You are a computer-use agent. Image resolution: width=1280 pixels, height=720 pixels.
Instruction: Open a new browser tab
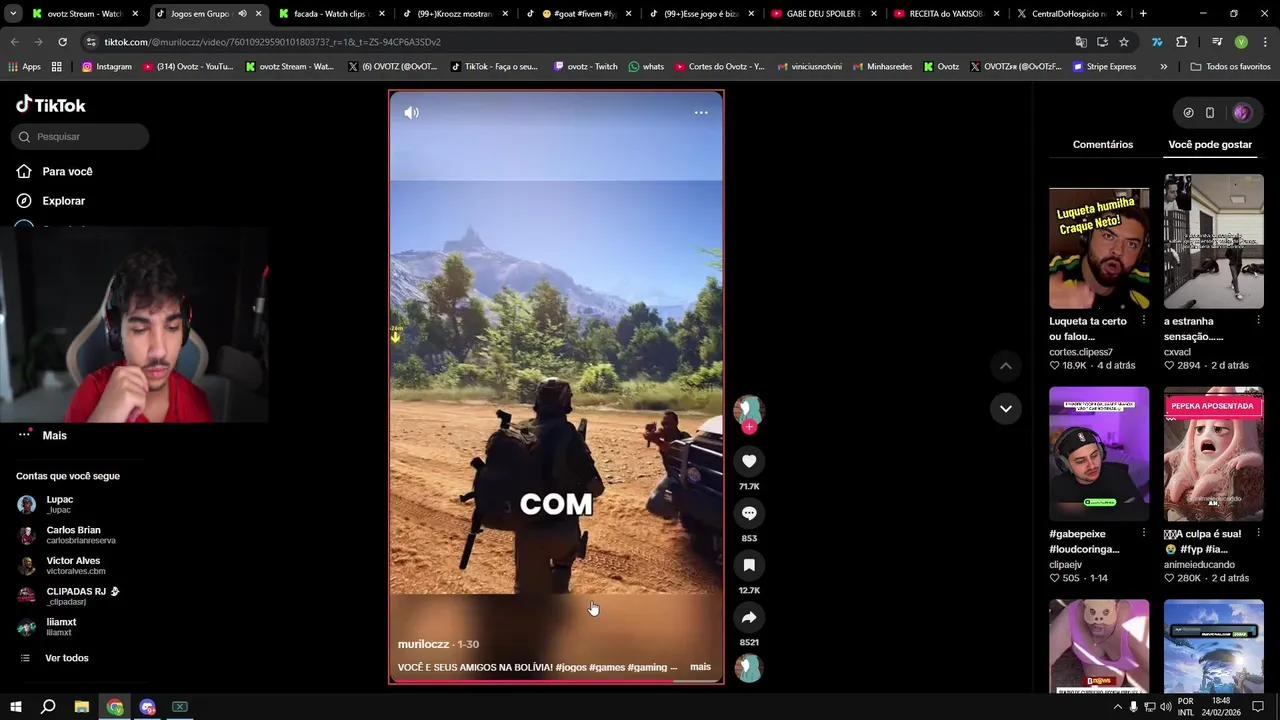pos(1143,14)
